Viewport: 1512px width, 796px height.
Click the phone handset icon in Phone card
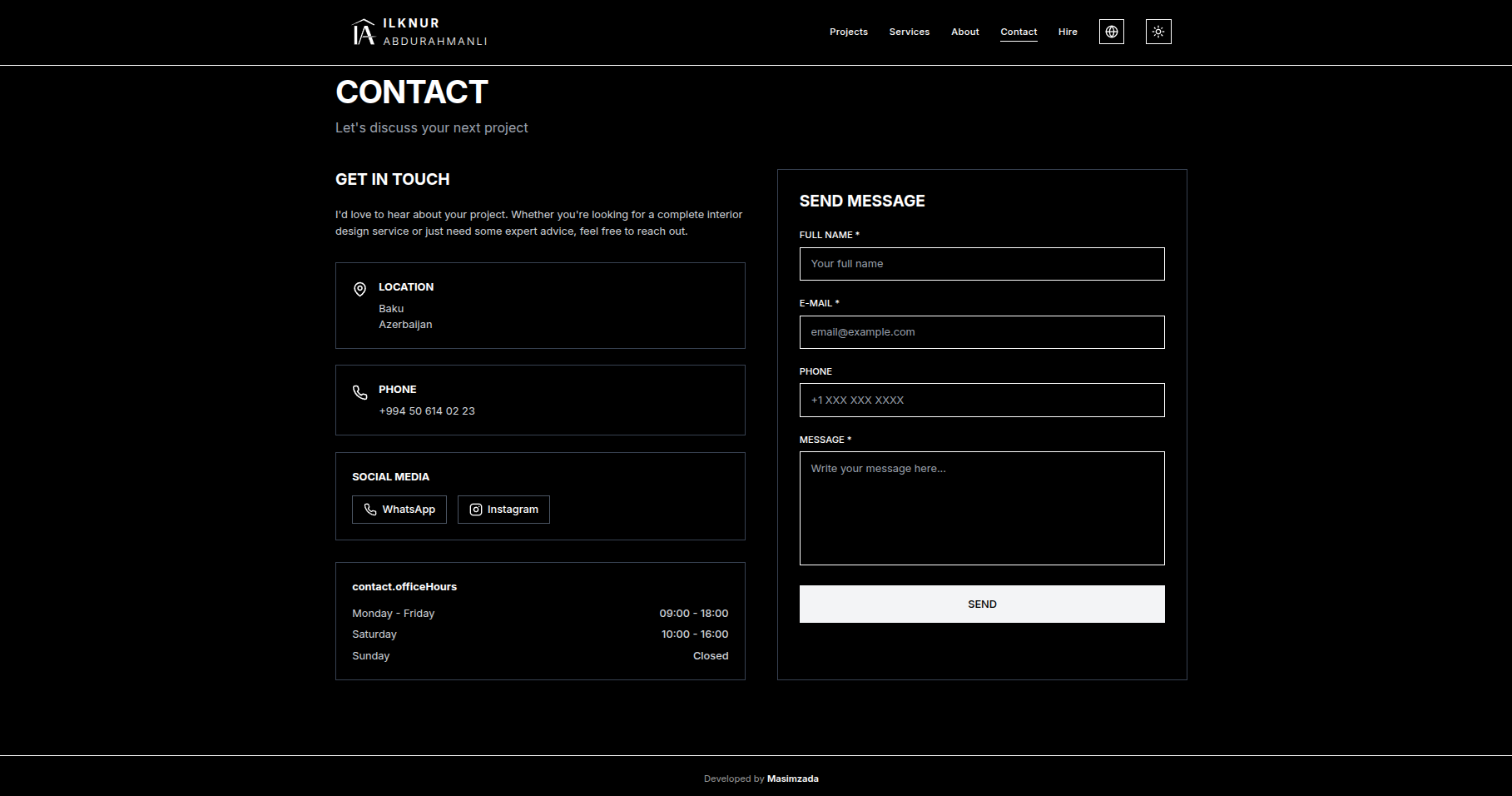pos(359,392)
